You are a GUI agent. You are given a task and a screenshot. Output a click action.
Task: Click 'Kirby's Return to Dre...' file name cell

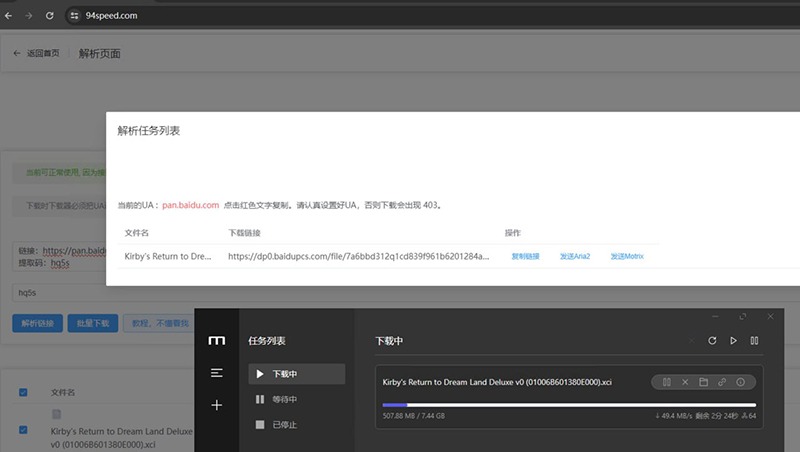pos(167,256)
